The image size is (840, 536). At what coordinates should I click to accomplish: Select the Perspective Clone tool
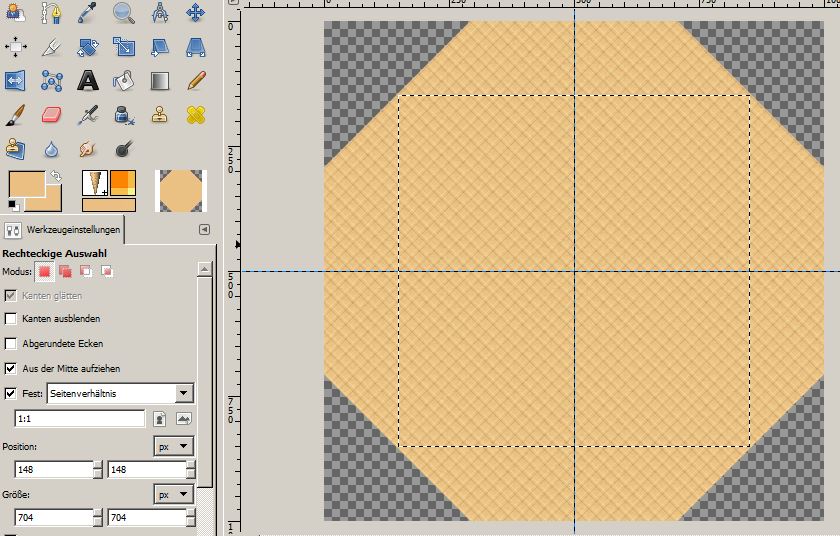[16, 149]
